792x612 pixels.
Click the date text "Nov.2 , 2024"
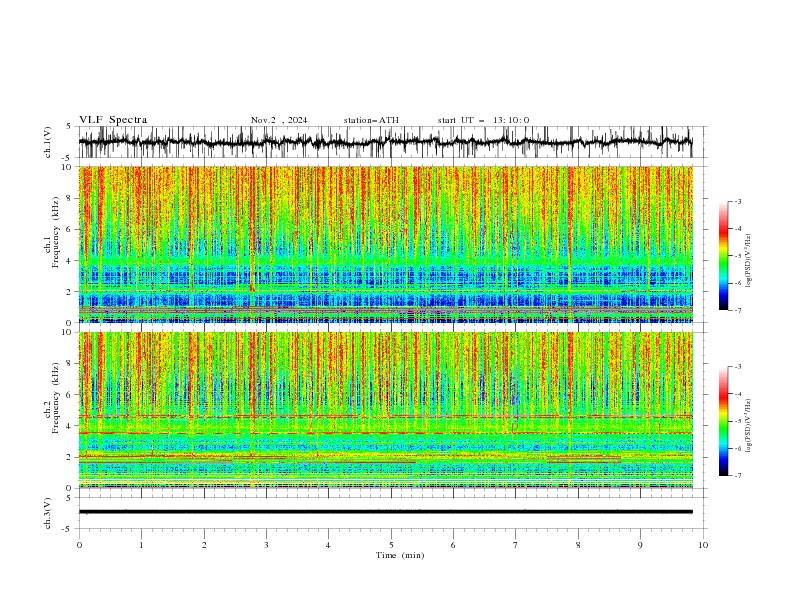click(279, 120)
